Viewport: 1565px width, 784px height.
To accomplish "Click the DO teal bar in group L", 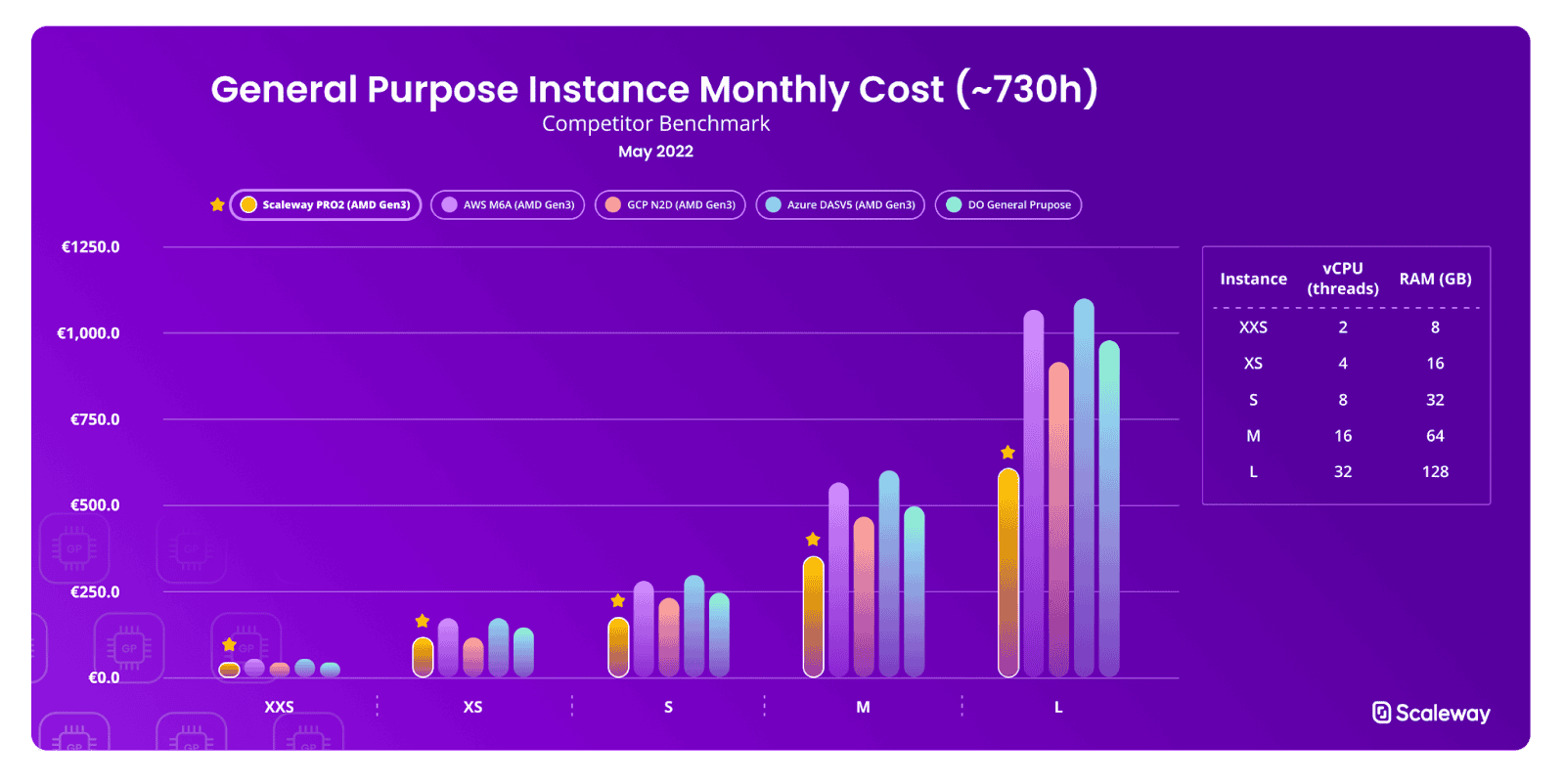I will (1109, 508).
